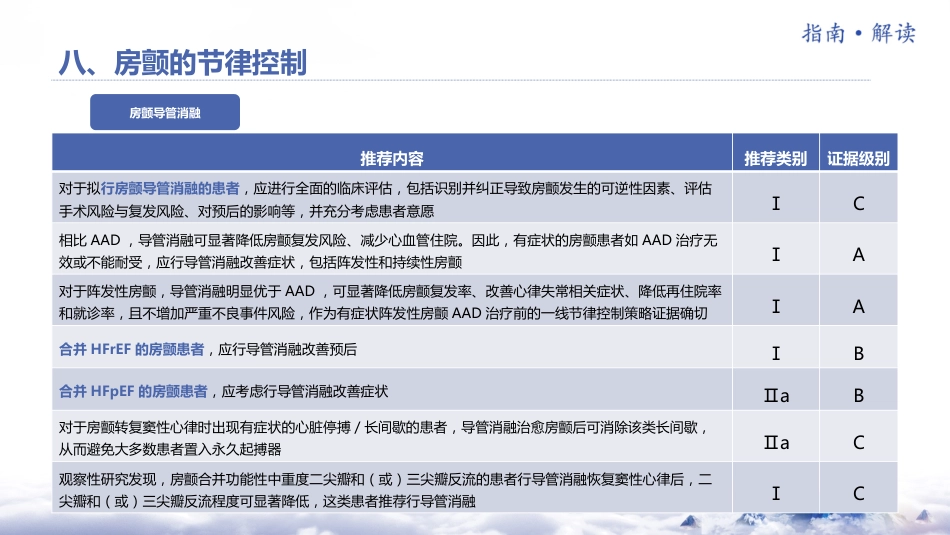
Task: Click evidence level A in 相比 AAD row
Action: 859,254
